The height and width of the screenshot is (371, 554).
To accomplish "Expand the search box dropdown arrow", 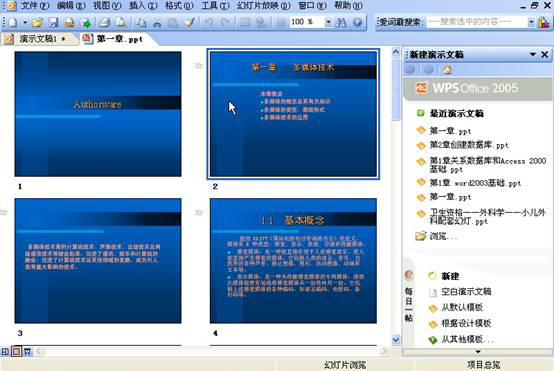I will pyautogui.click(x=531, y=22).
